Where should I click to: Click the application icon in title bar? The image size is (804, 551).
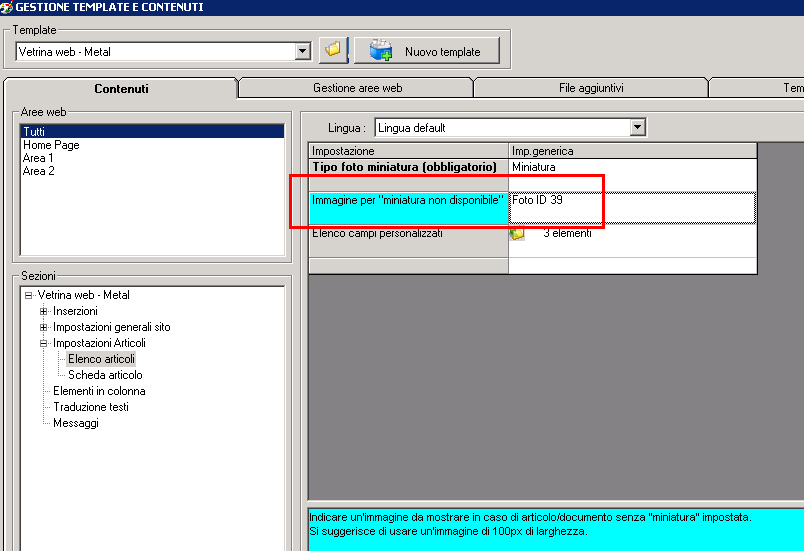[x=6, y=7]
